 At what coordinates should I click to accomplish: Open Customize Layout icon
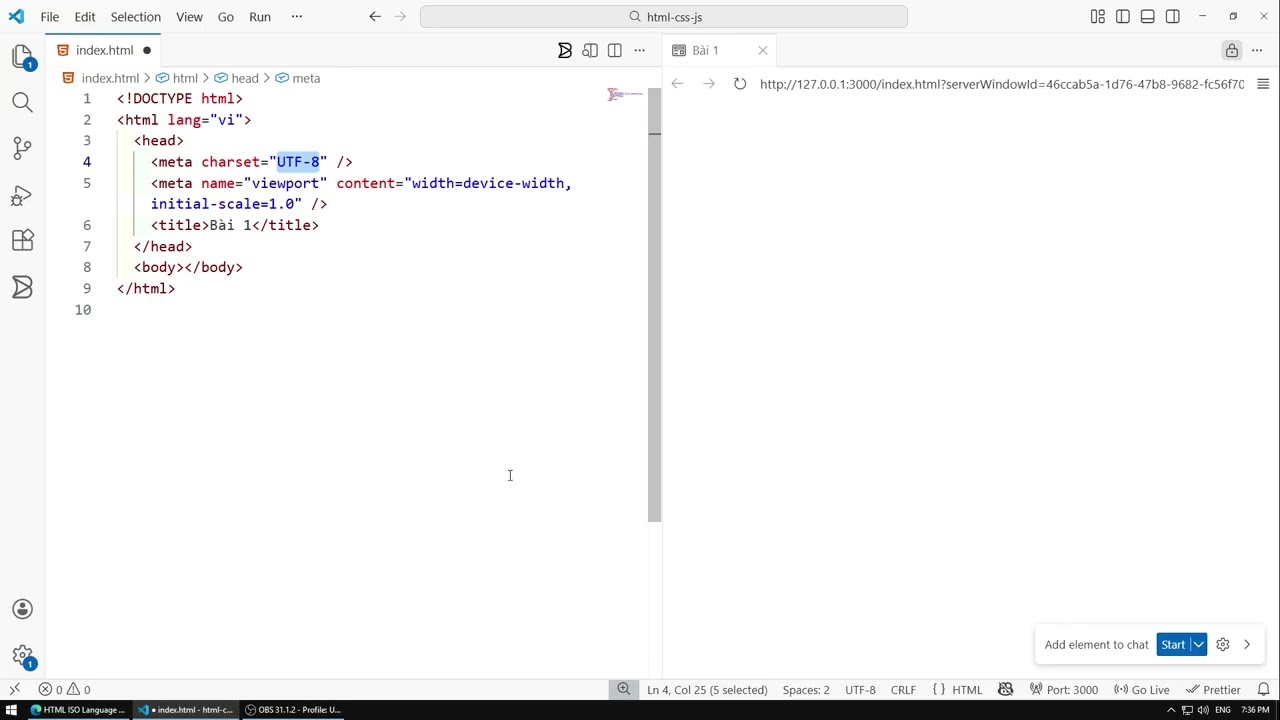click(x=1098, y=16)
